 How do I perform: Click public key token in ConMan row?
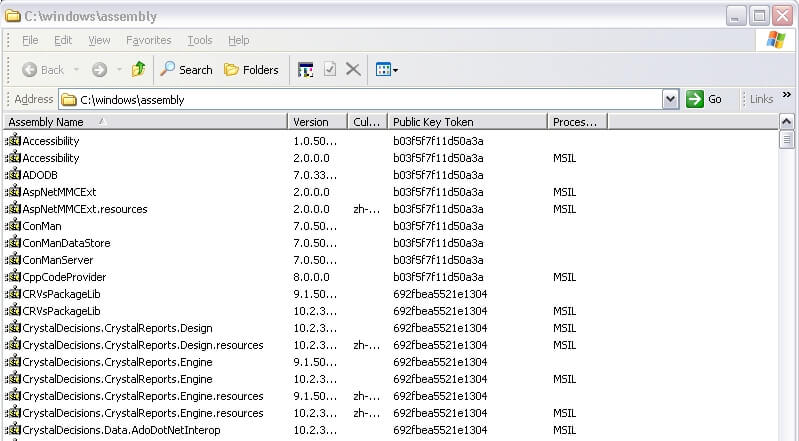pos(438,226)
